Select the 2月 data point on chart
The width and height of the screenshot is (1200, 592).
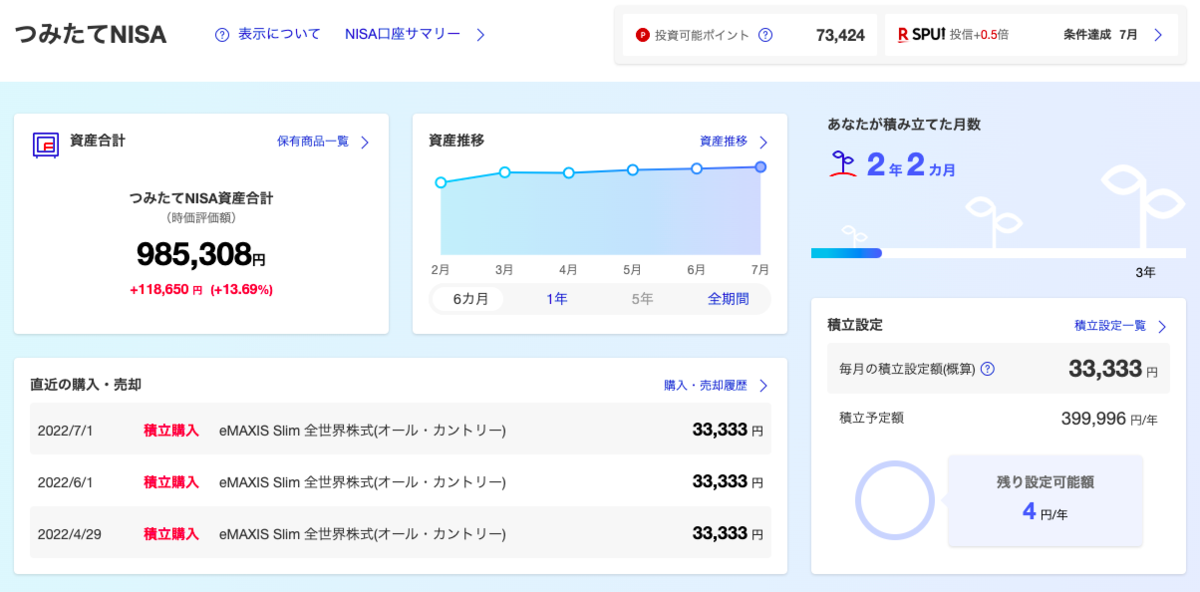pos(440,182)
